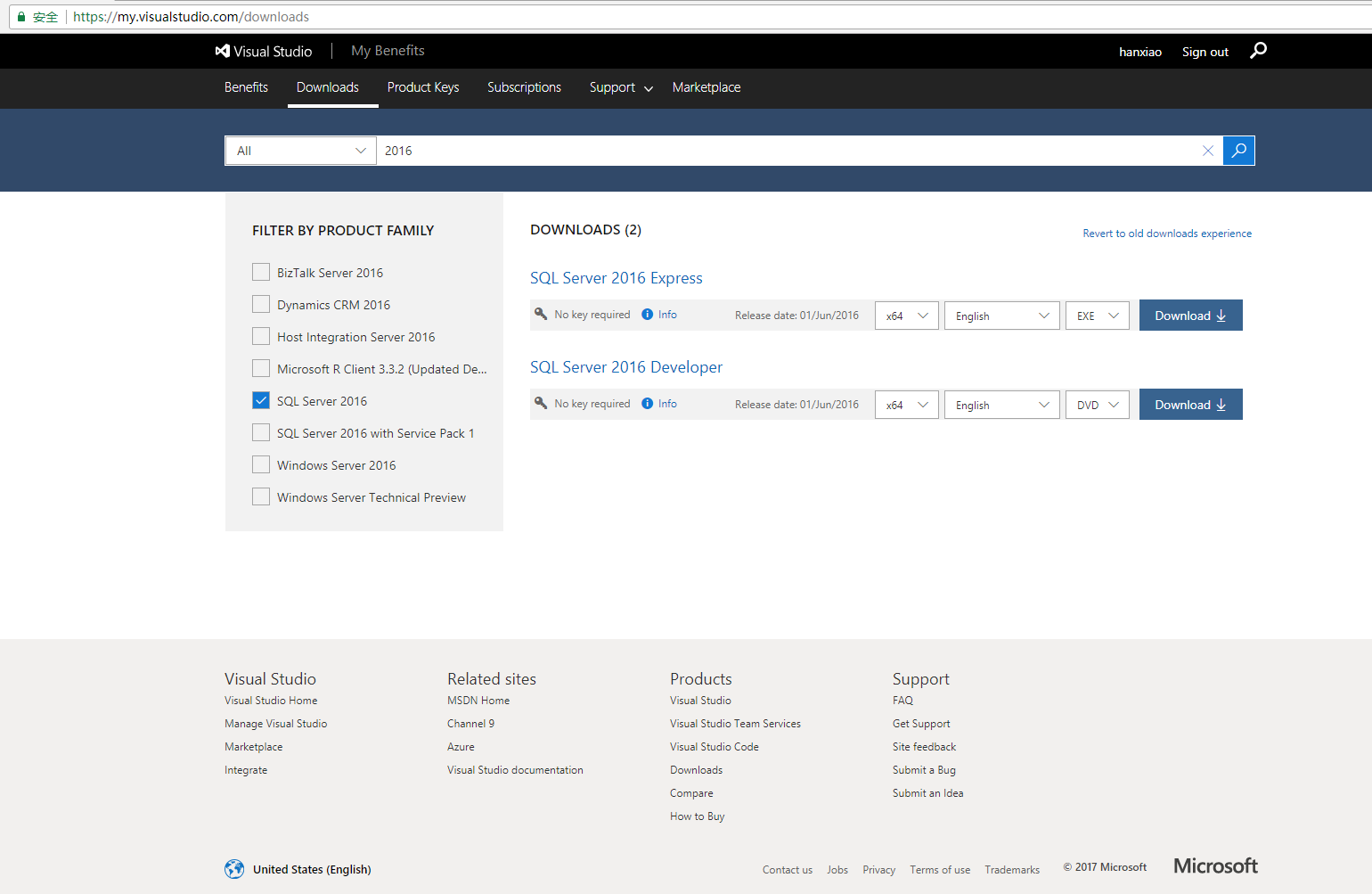This screenshot has height=894, width=1372.
Task: Click the info icon for SQL Server 2016 Developer
Action: pos(648,404)
